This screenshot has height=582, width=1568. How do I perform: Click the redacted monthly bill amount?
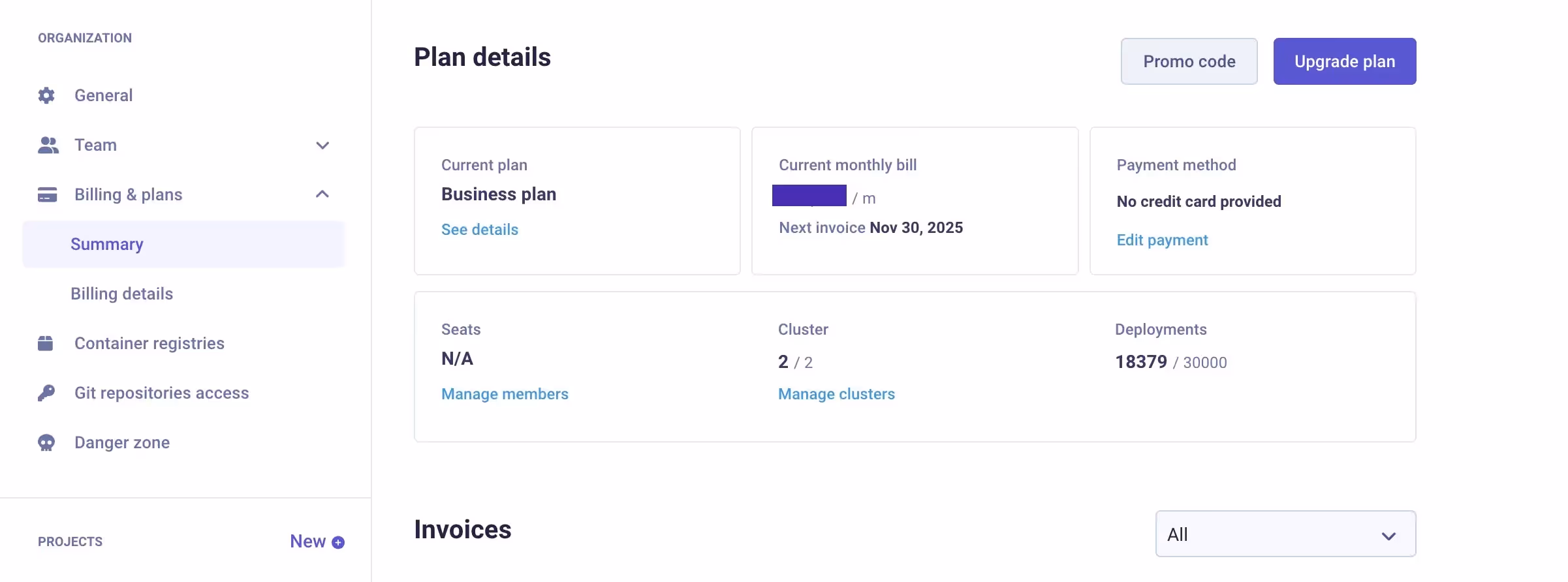tap(809, 195)
